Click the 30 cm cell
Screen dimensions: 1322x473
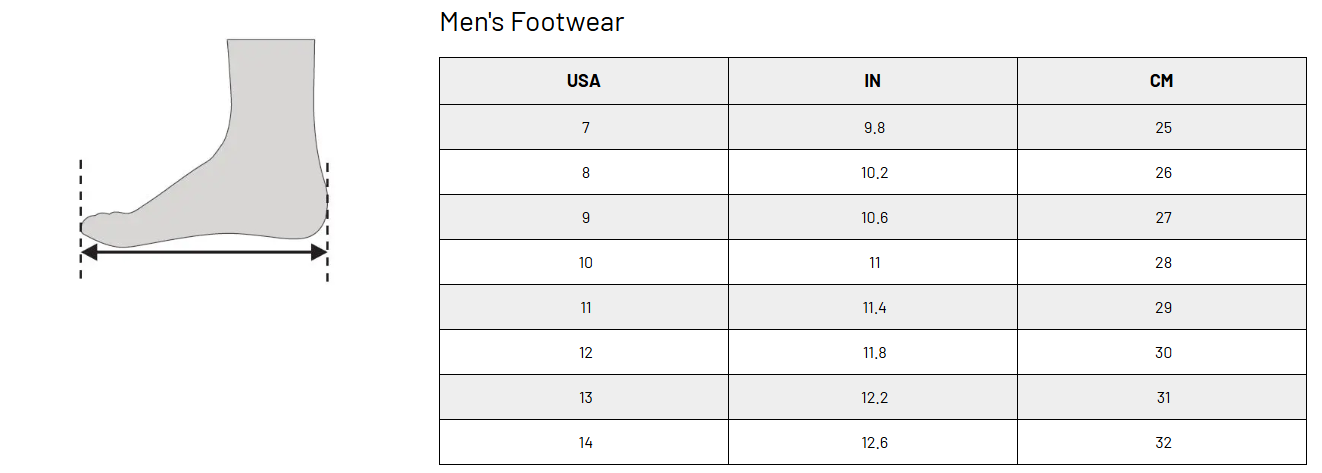tap(1162, 353)
